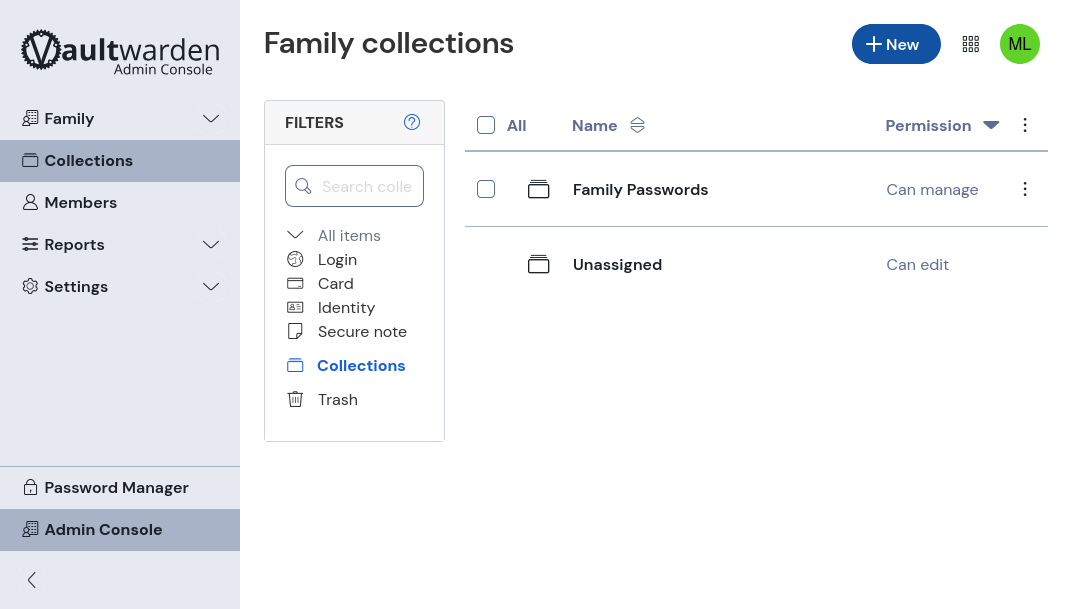Viewport: 1072px width, 609px height.
Task: Check the select All checkbox
Action: pyautogui.click(x=485, y=125)
